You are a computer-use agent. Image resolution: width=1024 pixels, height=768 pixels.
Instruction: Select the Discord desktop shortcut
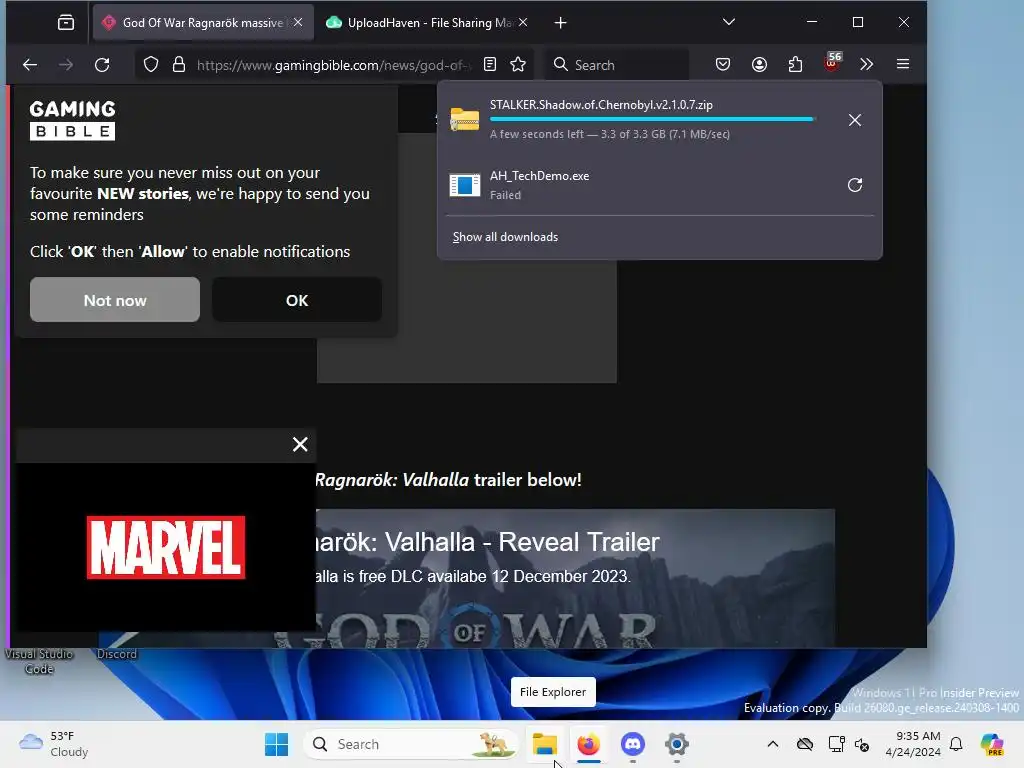117,654
